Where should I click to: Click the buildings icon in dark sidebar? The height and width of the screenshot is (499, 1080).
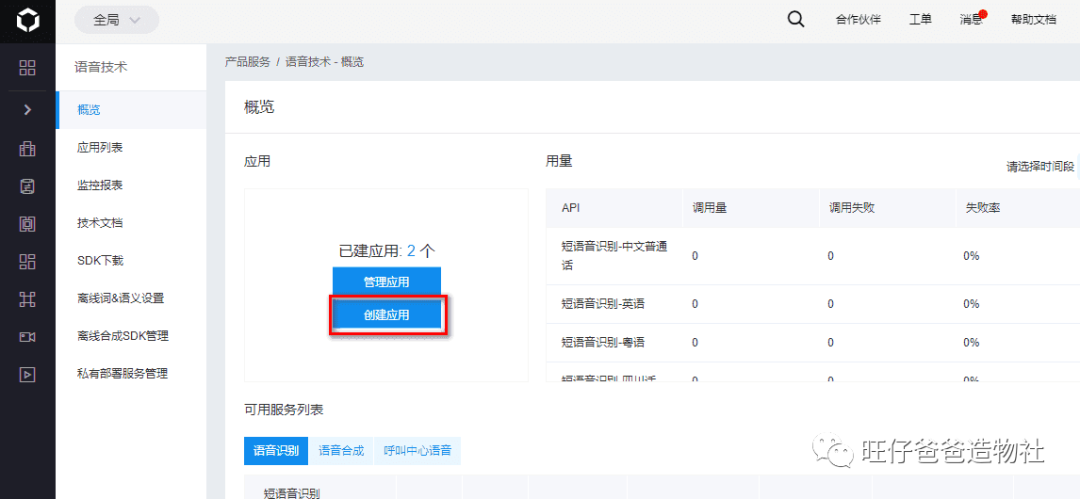tap(28, 148)
